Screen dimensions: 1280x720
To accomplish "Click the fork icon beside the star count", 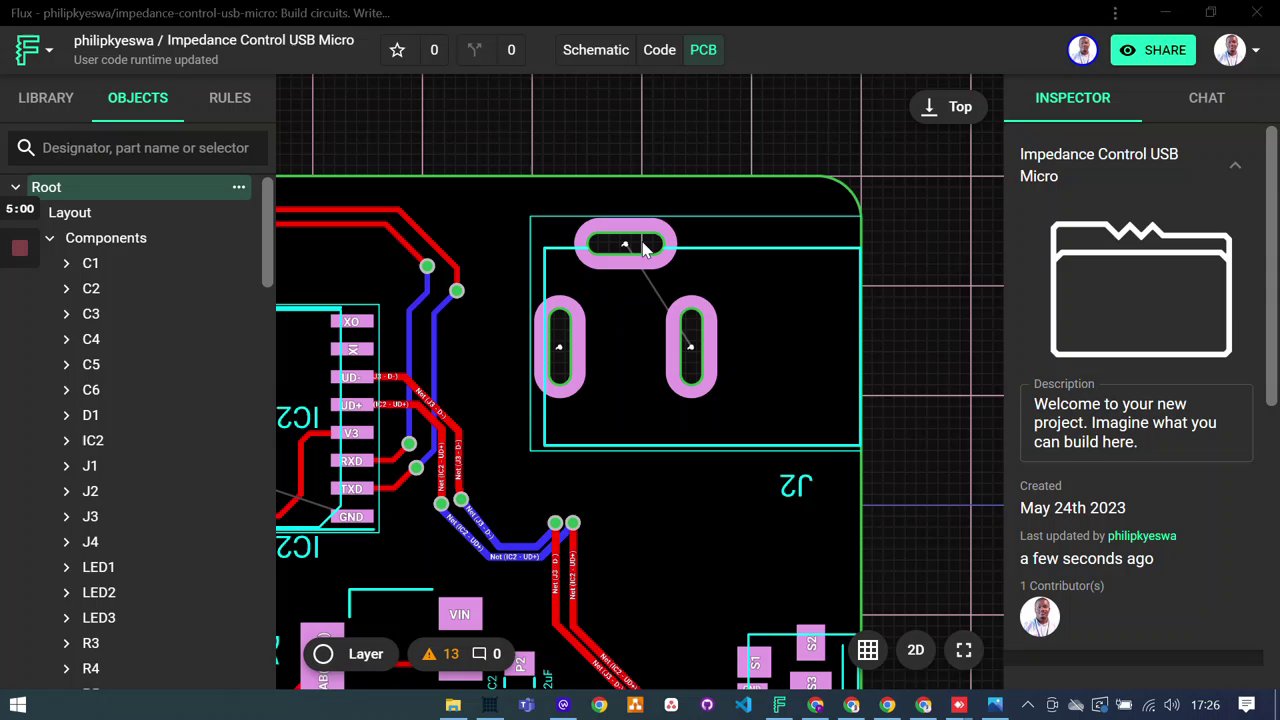I will 475,50.
